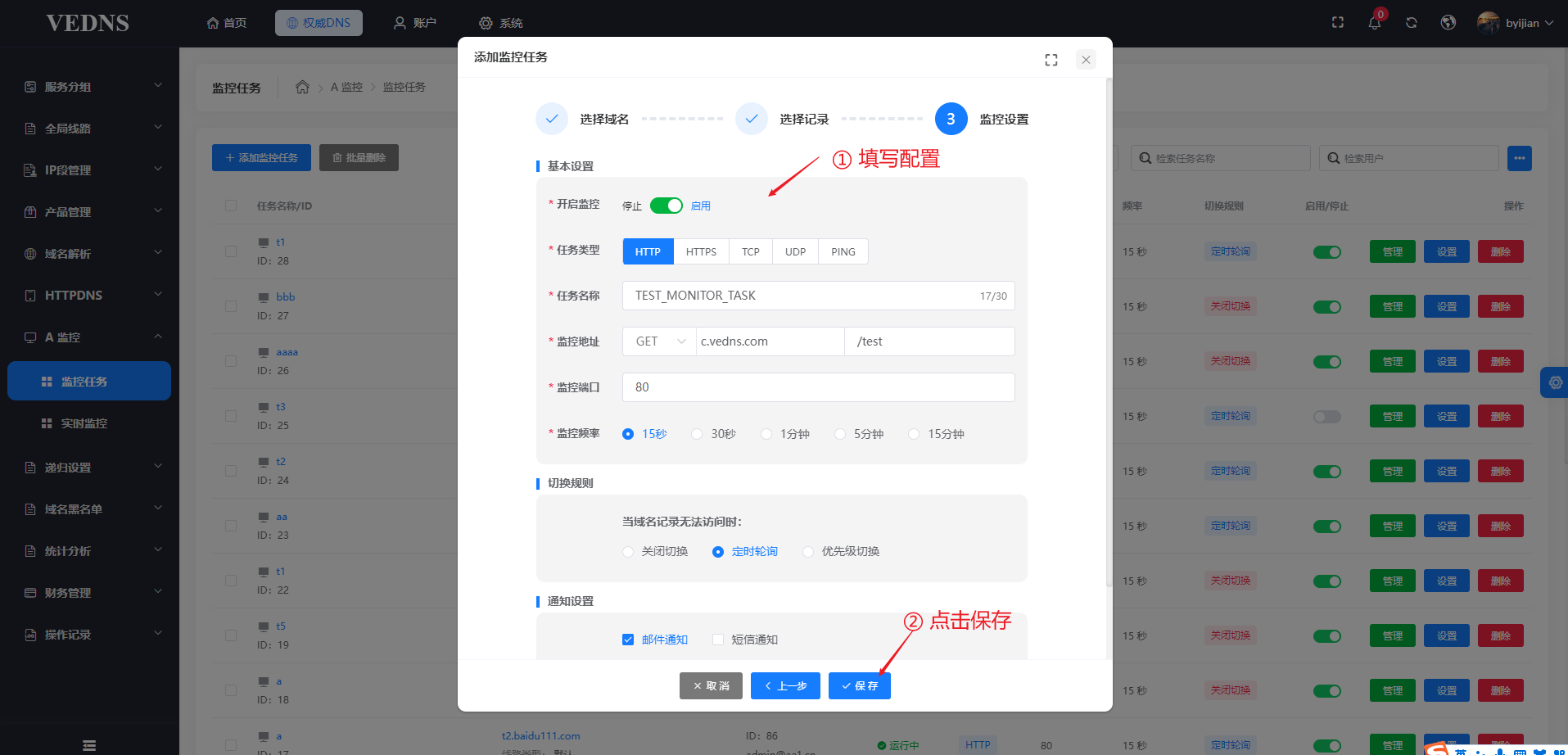The width and height of the screenshot is (1568, 755).
Task: Expand 服务分组 sidebar menu
Action: point(158,85)
